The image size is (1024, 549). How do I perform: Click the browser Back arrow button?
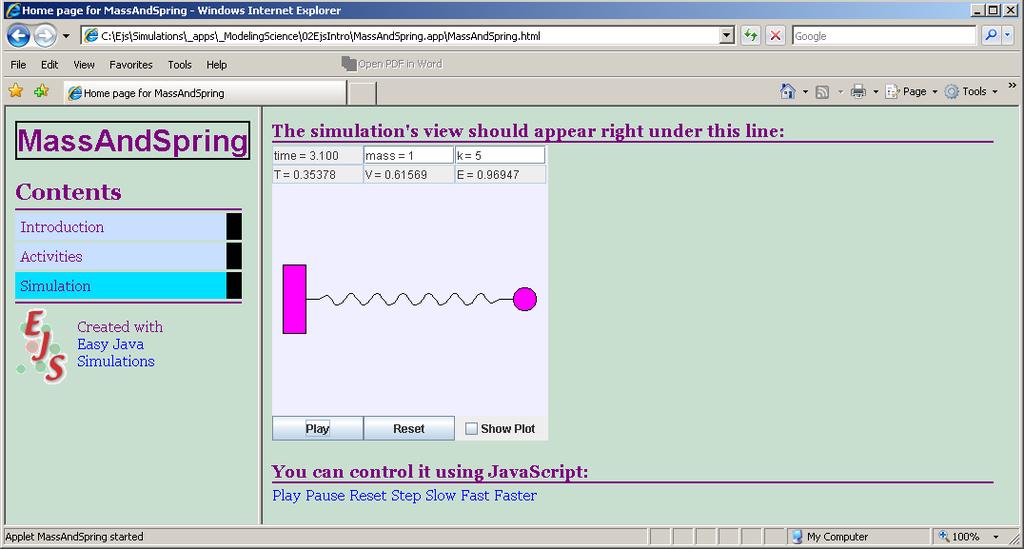tap(18, 35)
